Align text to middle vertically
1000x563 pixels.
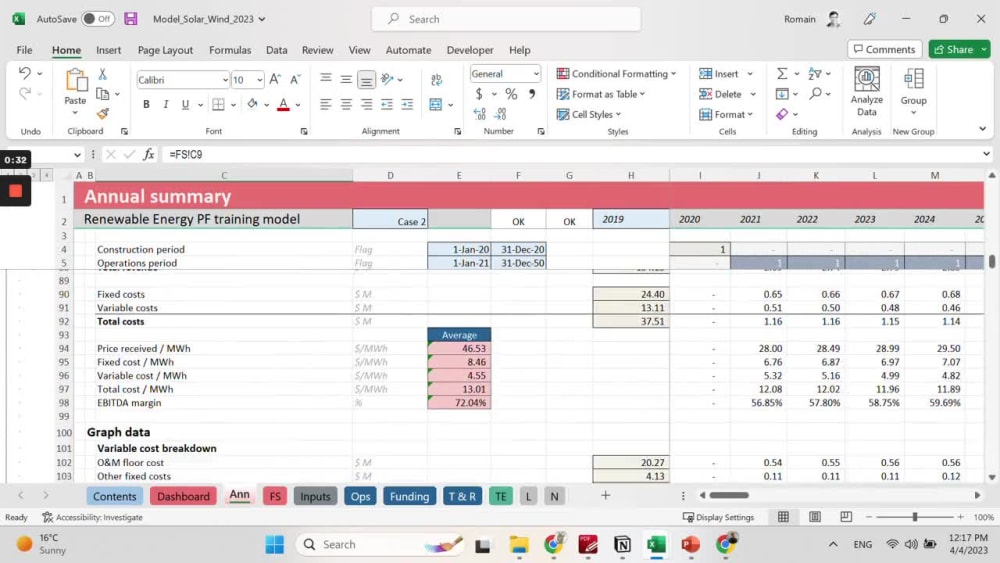click(346, 79)
